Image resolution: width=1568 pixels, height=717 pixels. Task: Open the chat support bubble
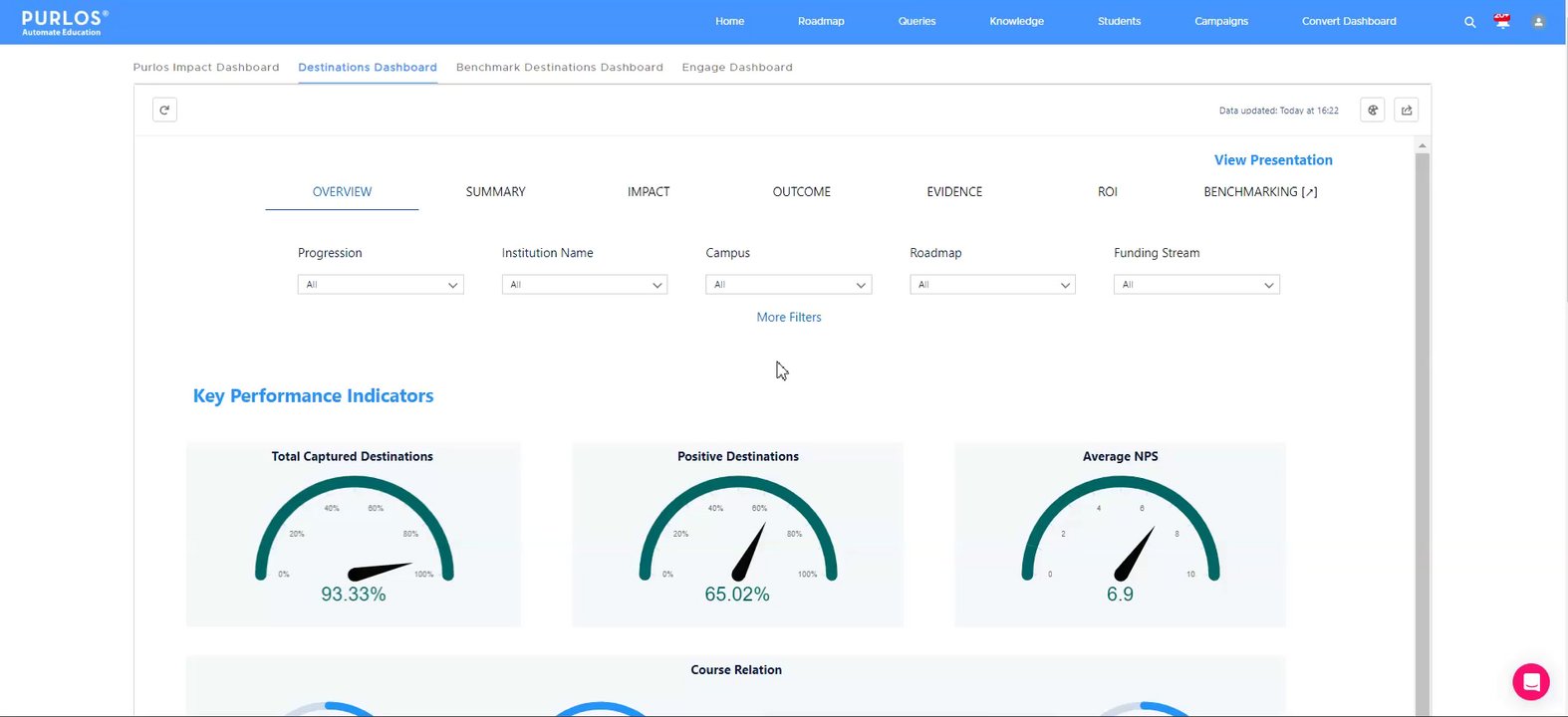click(x=1531, y=682)
